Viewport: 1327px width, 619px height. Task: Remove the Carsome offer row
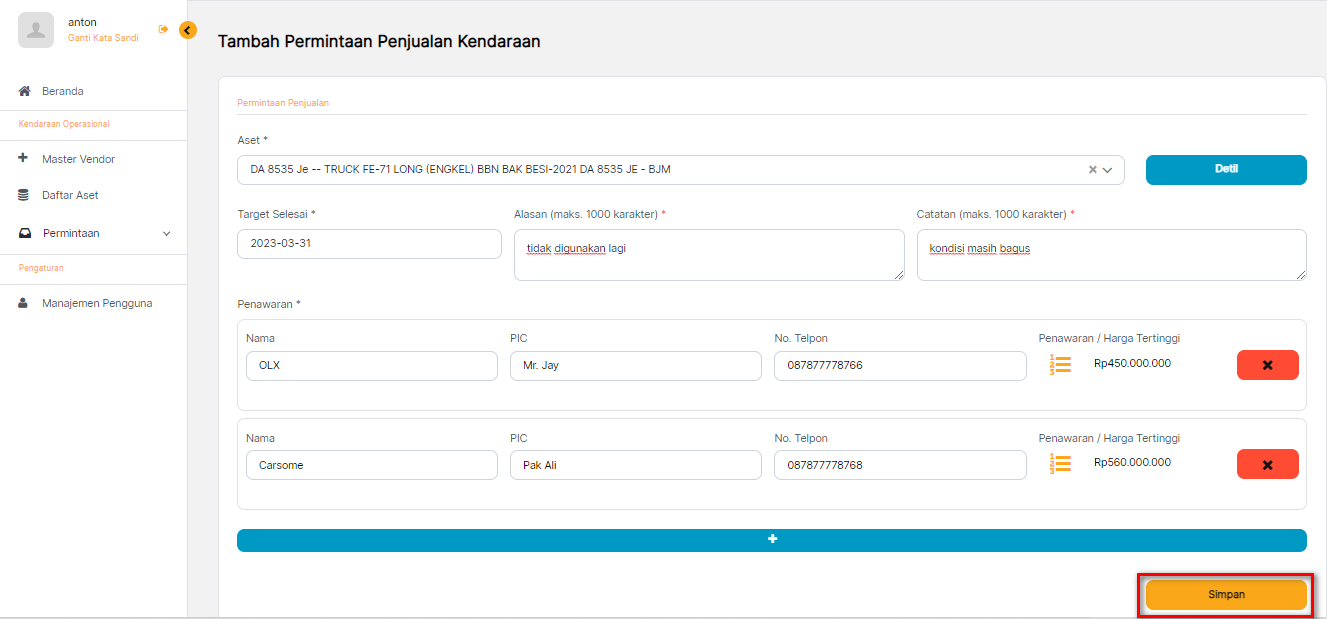1267,464
